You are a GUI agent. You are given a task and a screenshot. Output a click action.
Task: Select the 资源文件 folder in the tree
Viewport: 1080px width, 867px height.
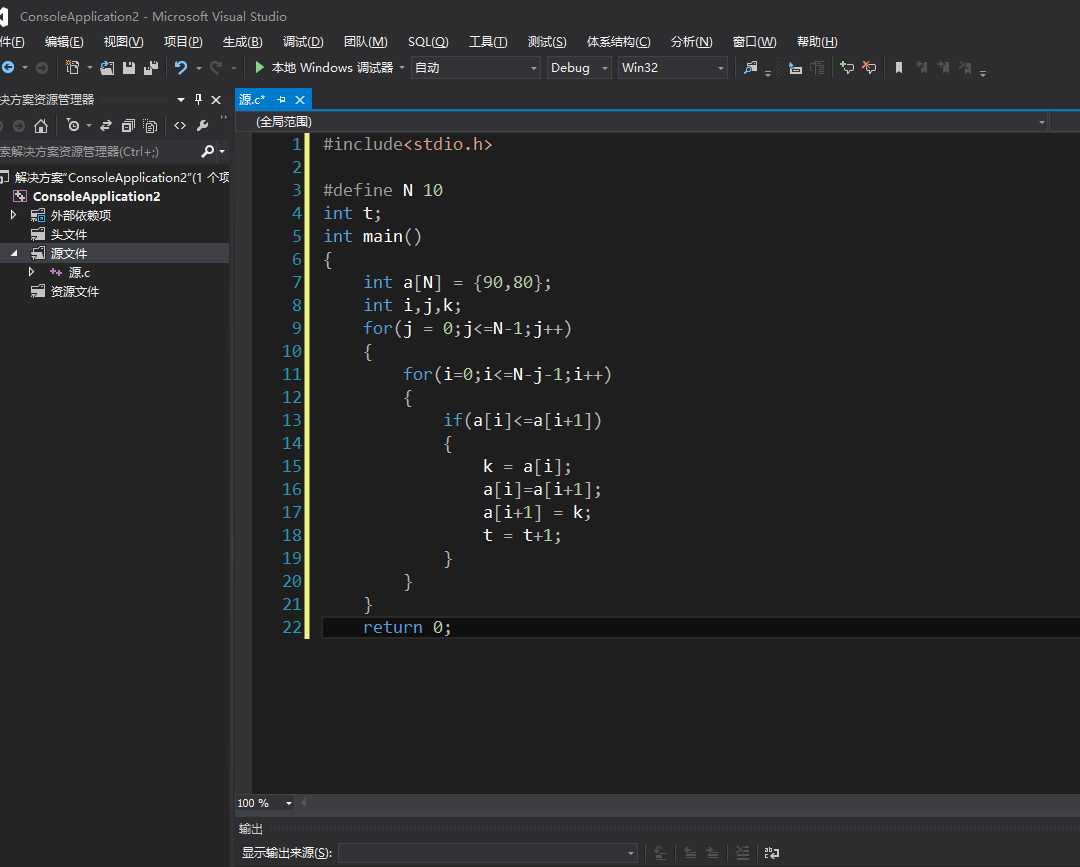pyautogui.click(x=74, y=292)
